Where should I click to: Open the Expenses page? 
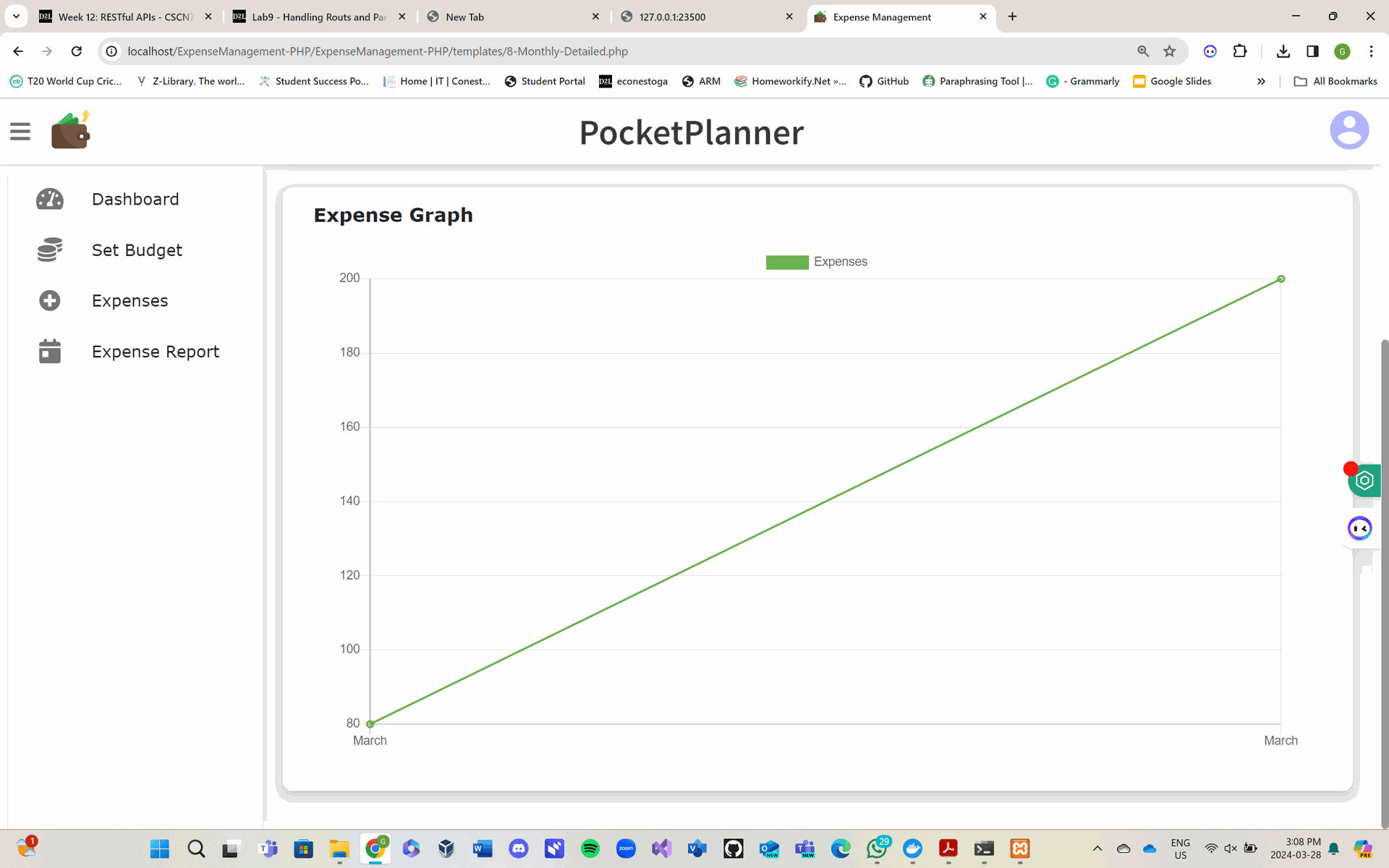(x=129, y=300)
